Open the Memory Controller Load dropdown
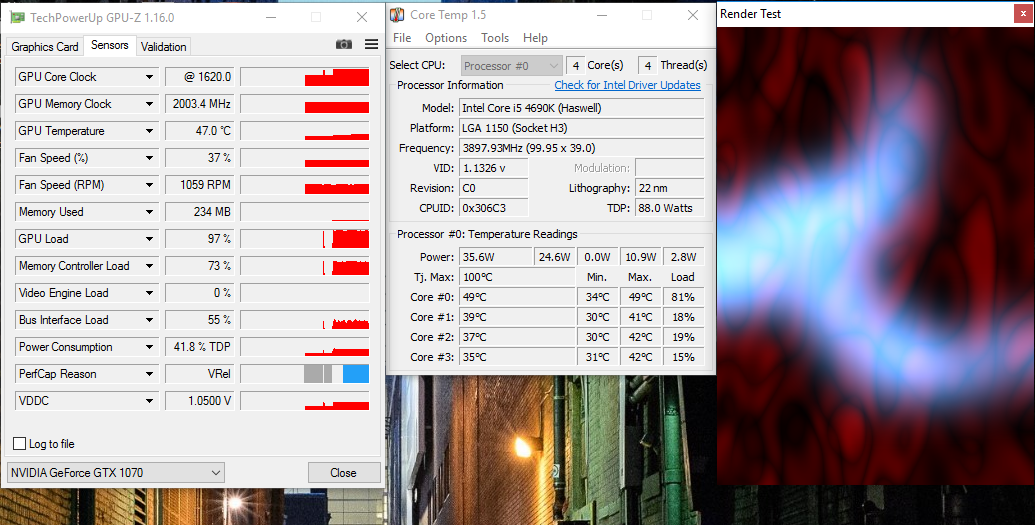This screenshot has height=525, width=1035. 149,266
